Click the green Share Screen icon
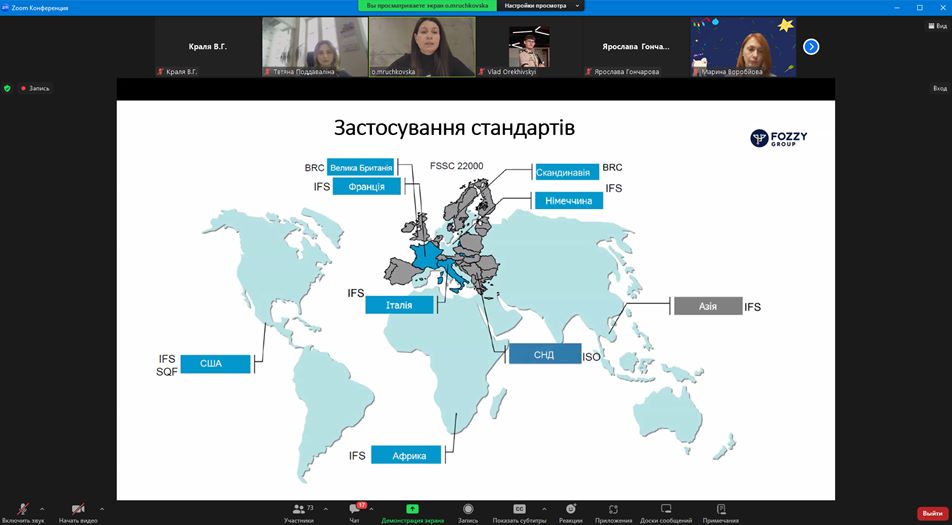 [412, 509]
